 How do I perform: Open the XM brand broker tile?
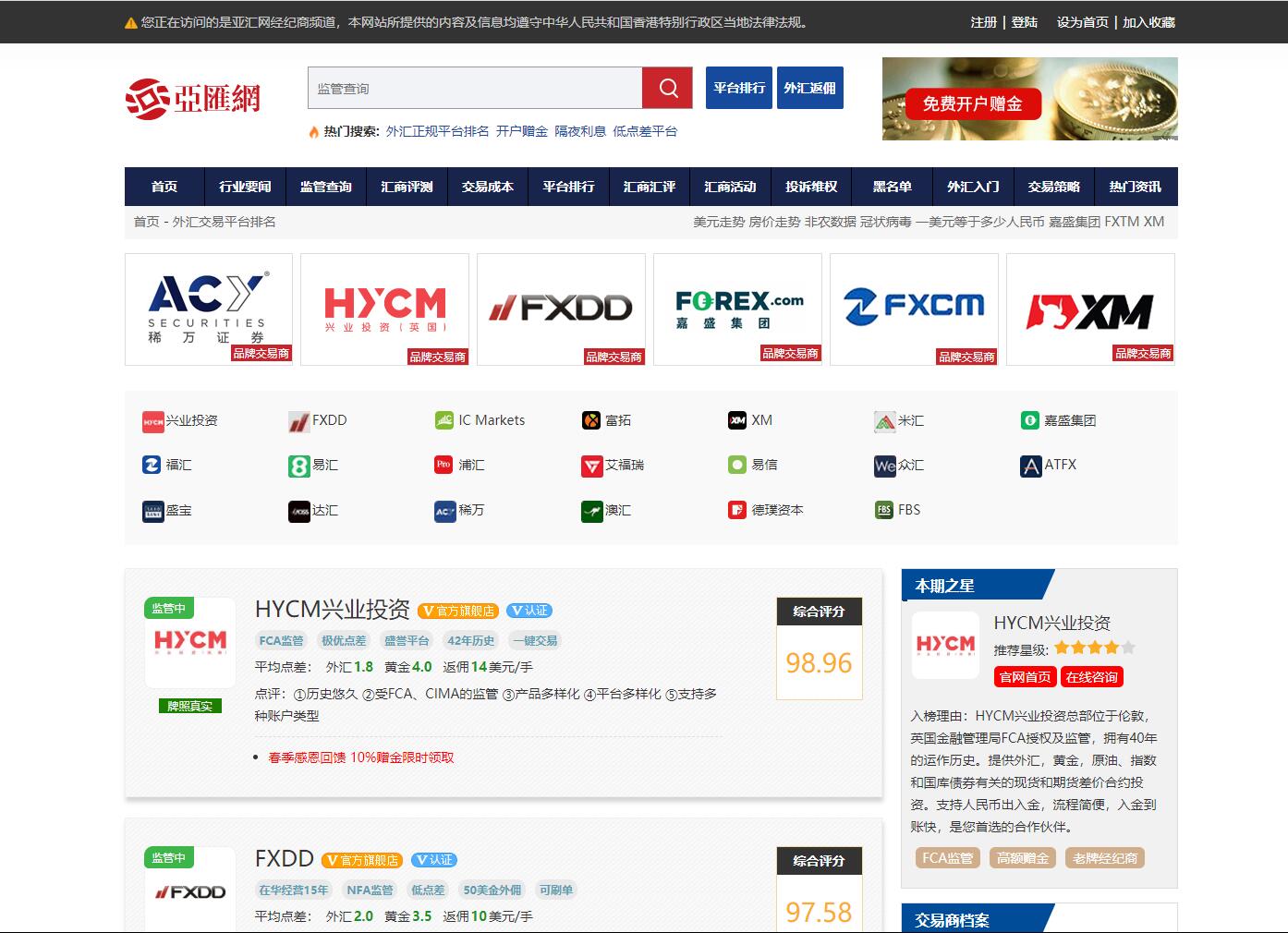(1090, 309)
